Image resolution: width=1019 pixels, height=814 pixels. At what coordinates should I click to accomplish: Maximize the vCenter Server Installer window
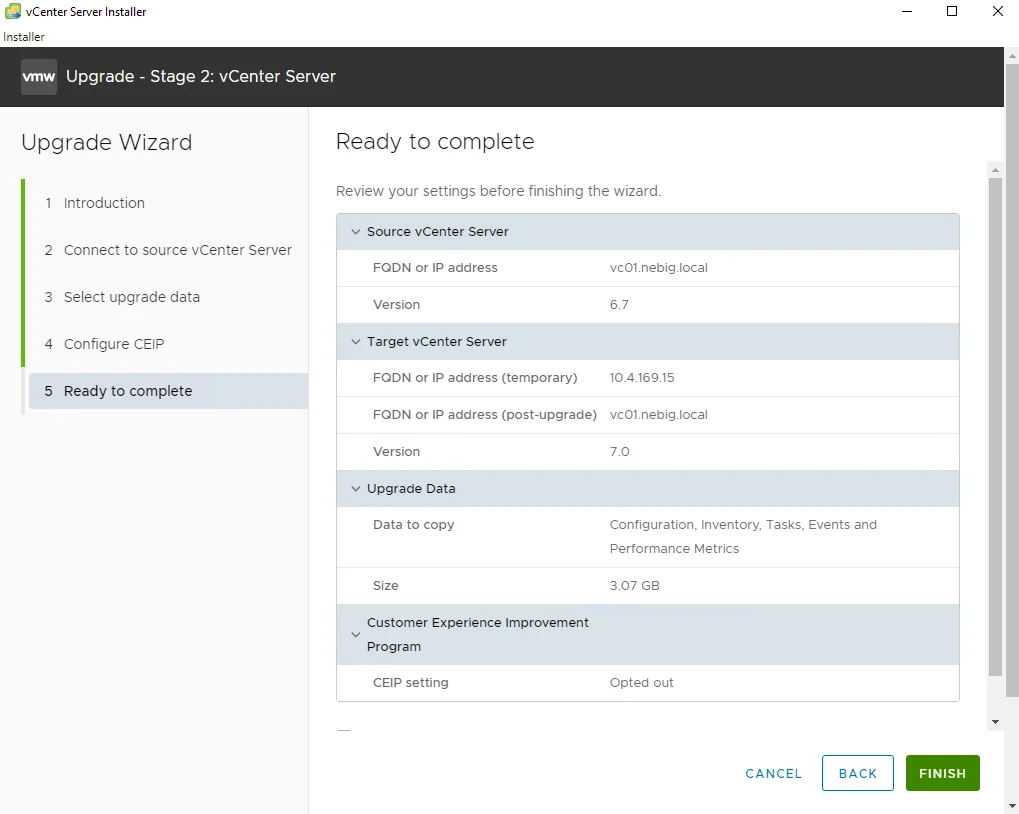tap(952, 11)
